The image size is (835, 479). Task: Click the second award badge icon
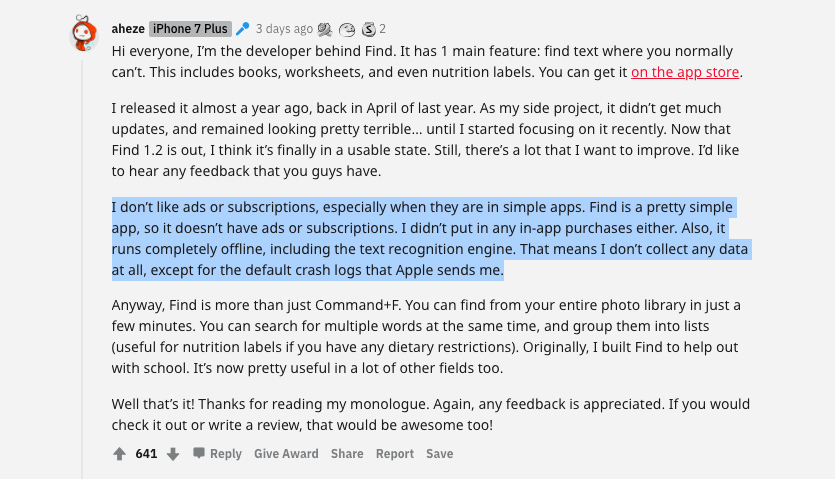[x=347, y=29]
